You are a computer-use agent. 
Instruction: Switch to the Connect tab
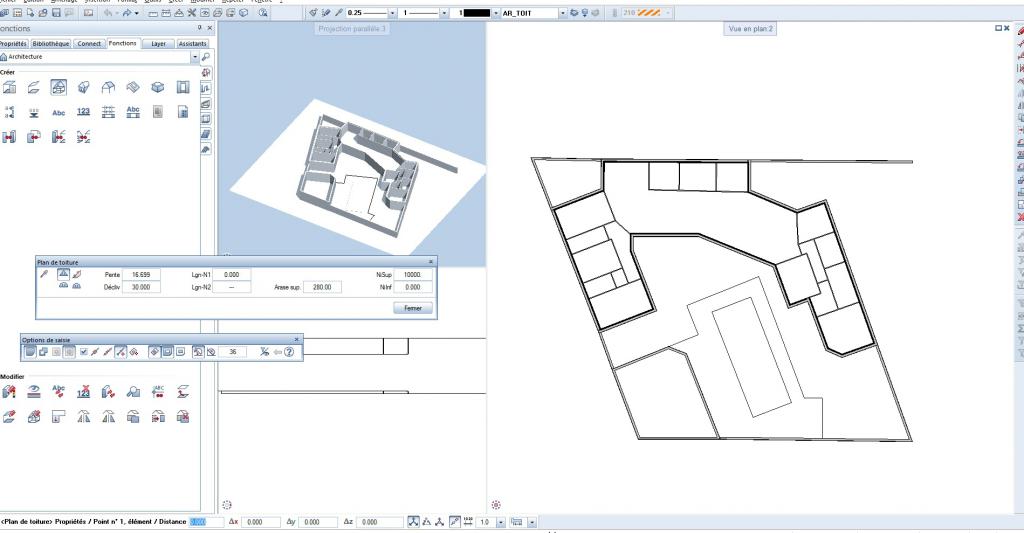pyautogui.click(x=89, y=44)
